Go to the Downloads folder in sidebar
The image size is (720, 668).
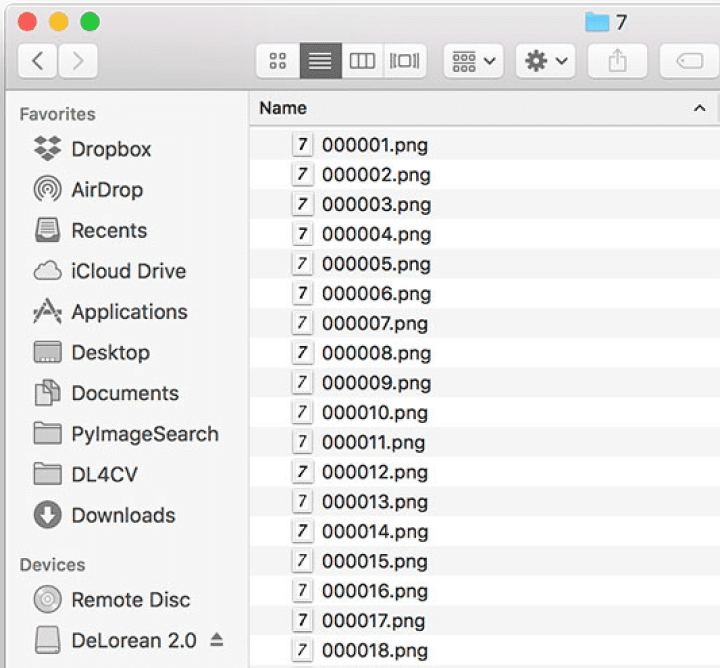(x=122, y=515)
